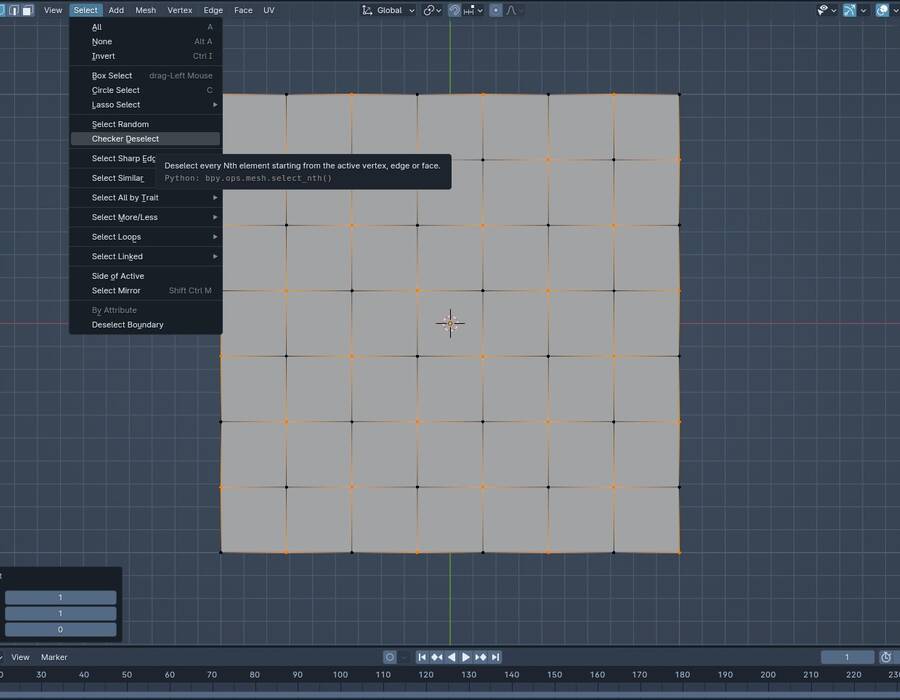Jump to the timeline start frame

[422, 657]
